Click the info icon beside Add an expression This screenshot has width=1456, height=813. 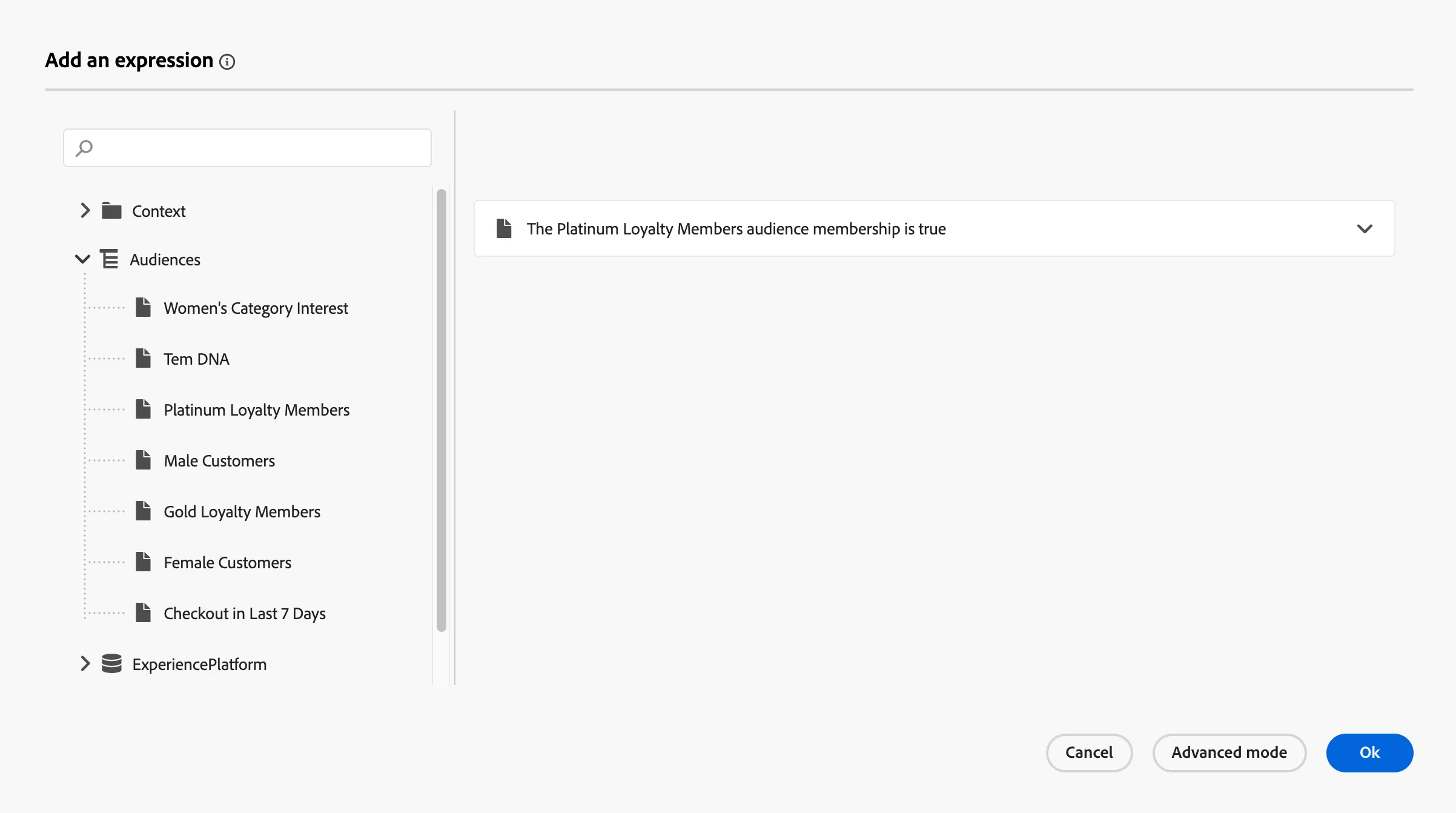pyautogui.click(x=227, y=62)
